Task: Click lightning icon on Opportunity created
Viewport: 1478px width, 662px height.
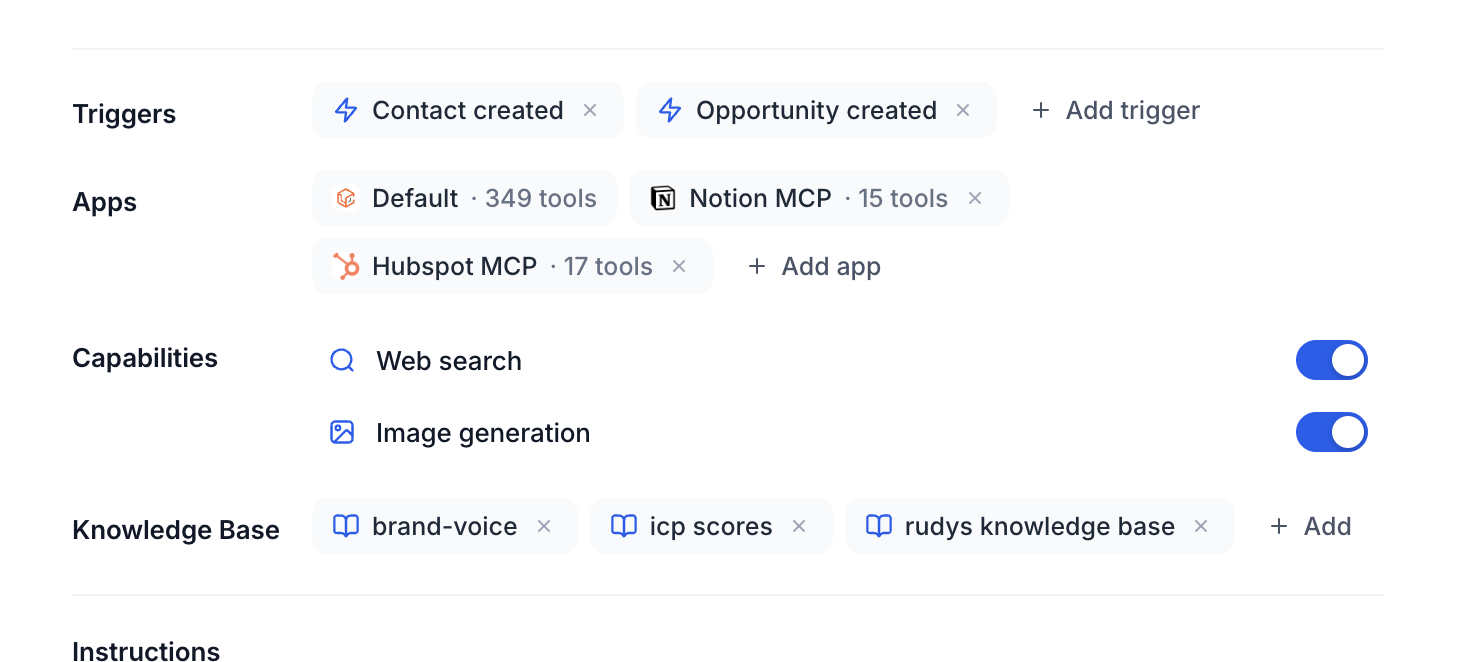Action: [670, 110]
